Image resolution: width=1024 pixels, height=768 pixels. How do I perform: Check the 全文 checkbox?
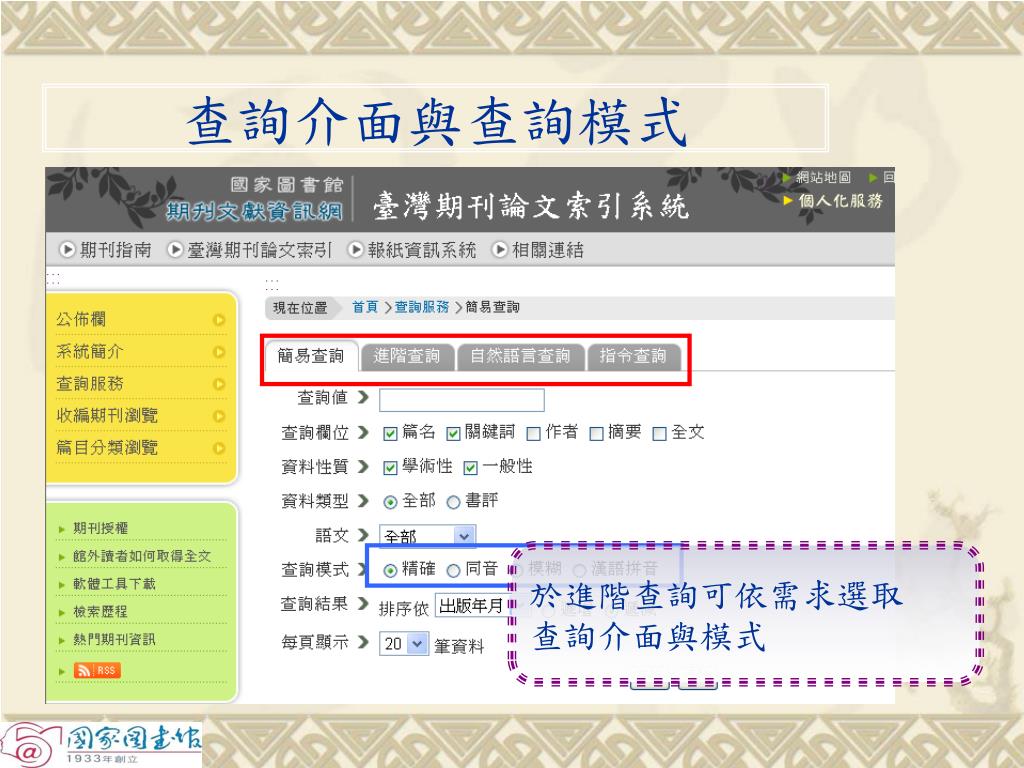[660, 434]
